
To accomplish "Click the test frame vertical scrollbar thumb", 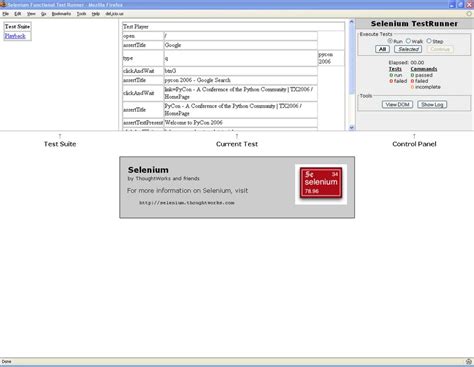I will tap(351, 59).
